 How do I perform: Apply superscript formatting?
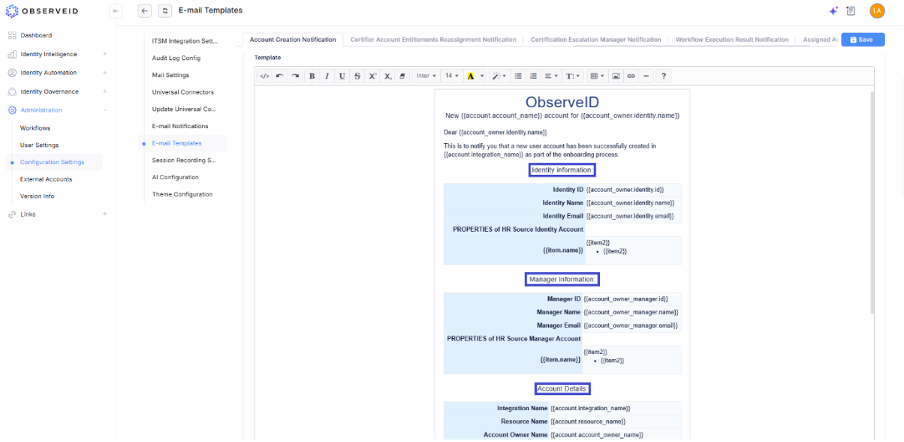click(x=372, y=76)
